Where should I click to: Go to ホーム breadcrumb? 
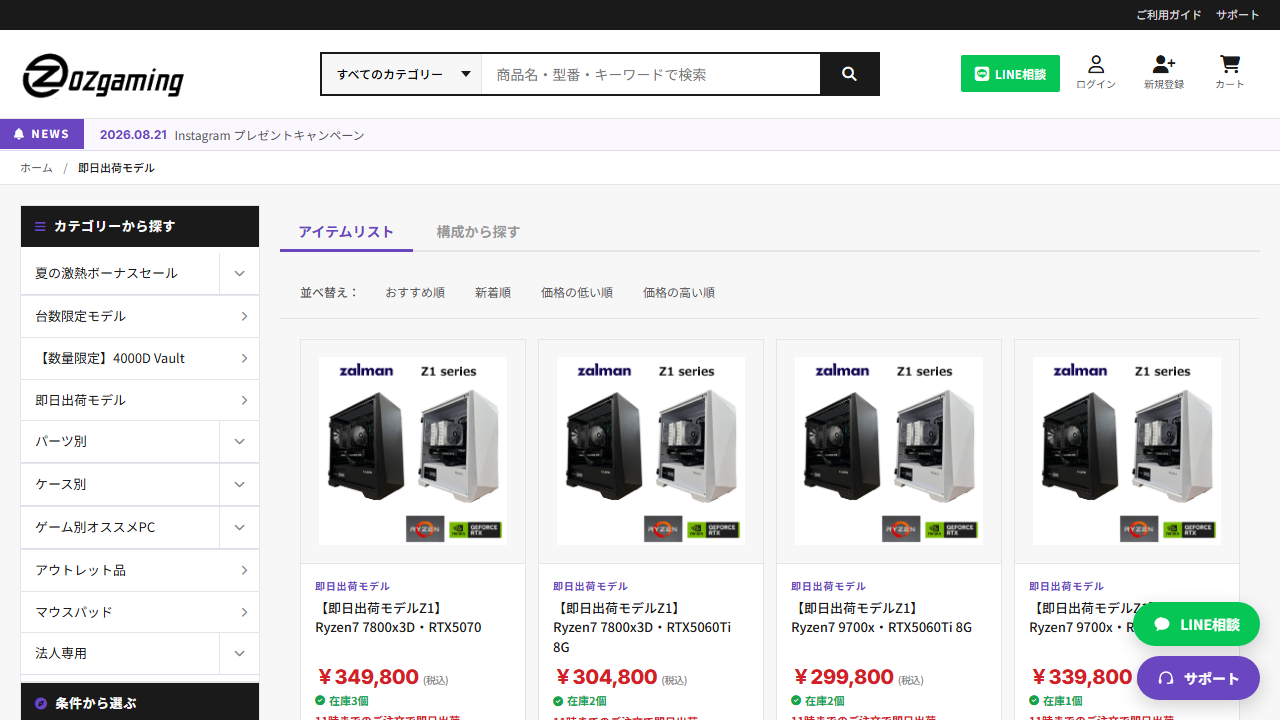[36, 168]
